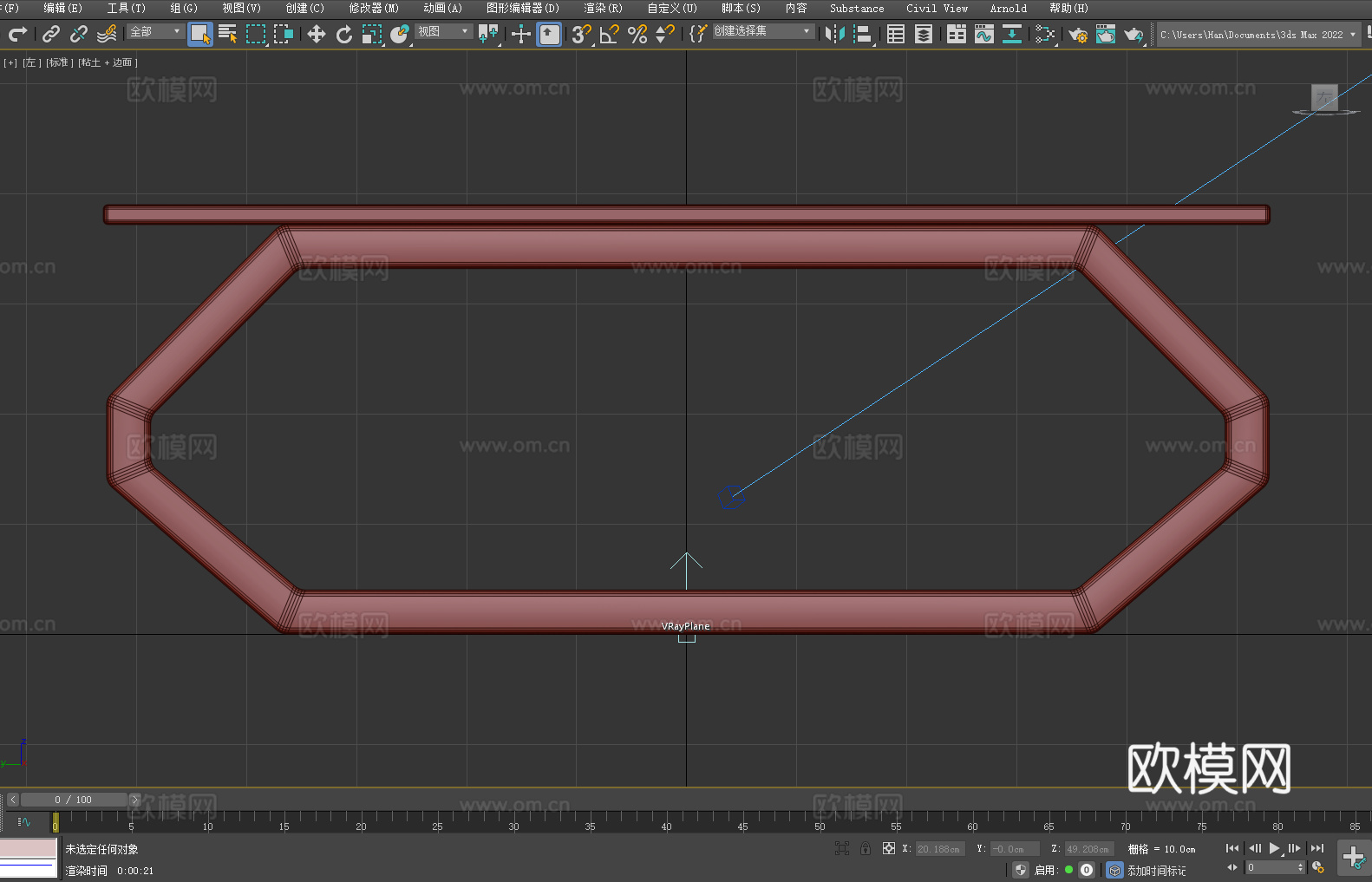Click the time slider 0 / 100 handle
Image resolution: width=1372 pixels, height=882 pixels.
(74, 800)
